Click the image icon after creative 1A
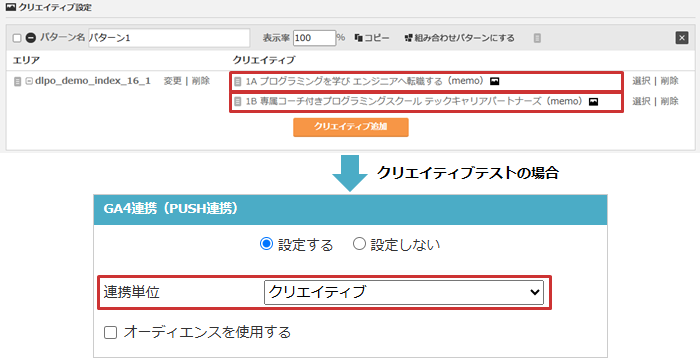The image size is (700, 360). (494, 81)
